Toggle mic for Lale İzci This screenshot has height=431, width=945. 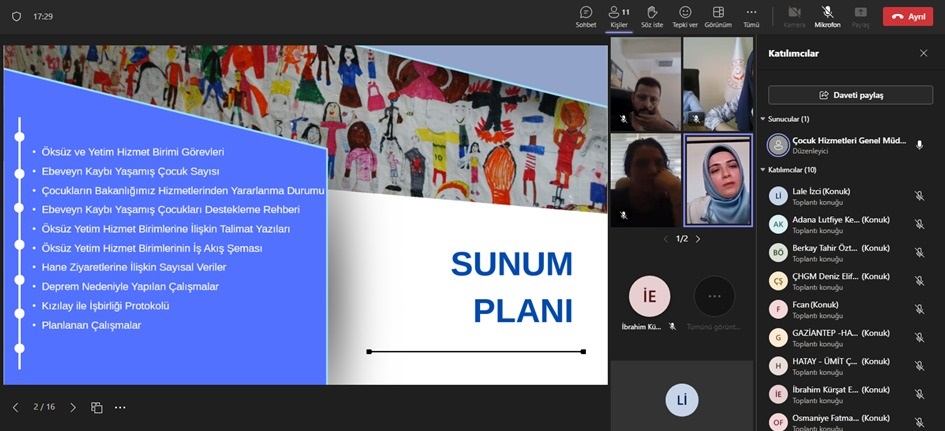[919, 196]
